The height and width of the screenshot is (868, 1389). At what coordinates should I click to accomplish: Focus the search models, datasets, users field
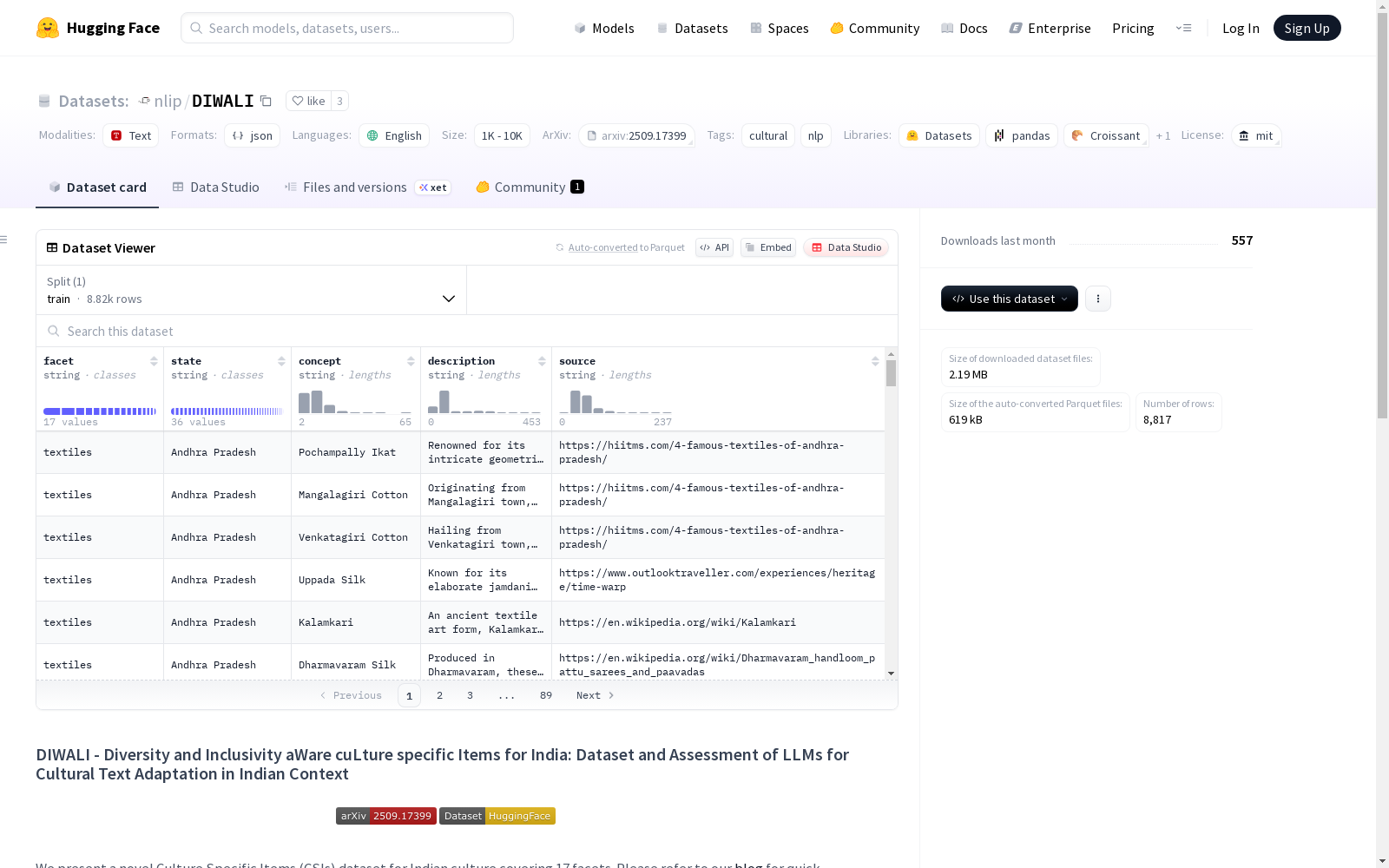coord(347,28)
